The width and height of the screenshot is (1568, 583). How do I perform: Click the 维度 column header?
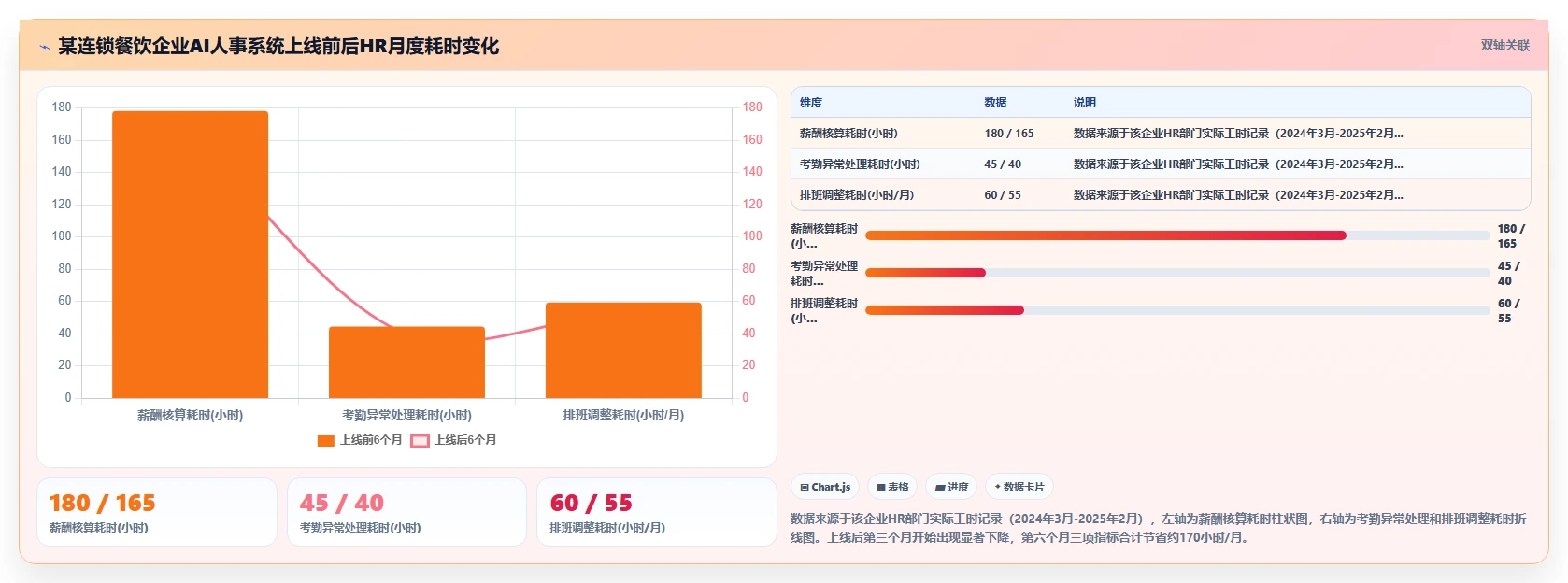click(811, 103)
